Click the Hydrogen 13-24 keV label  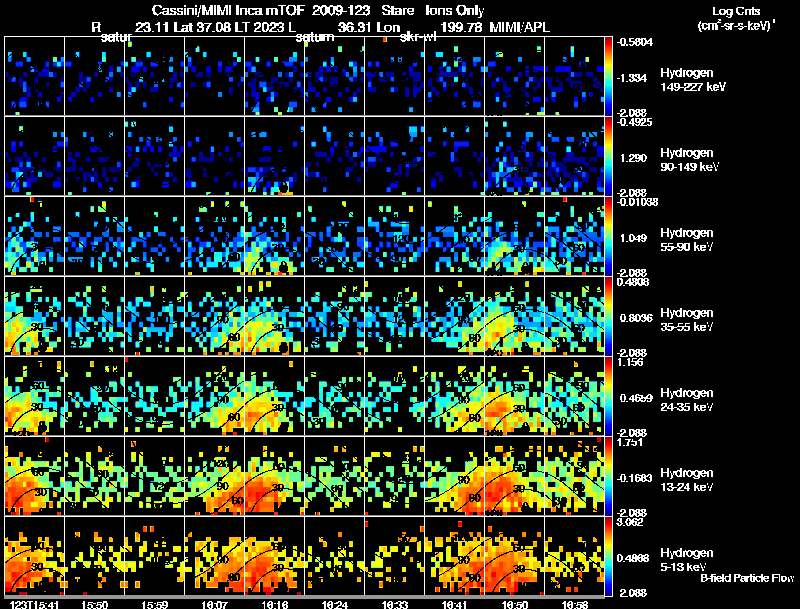pos(687,480)
